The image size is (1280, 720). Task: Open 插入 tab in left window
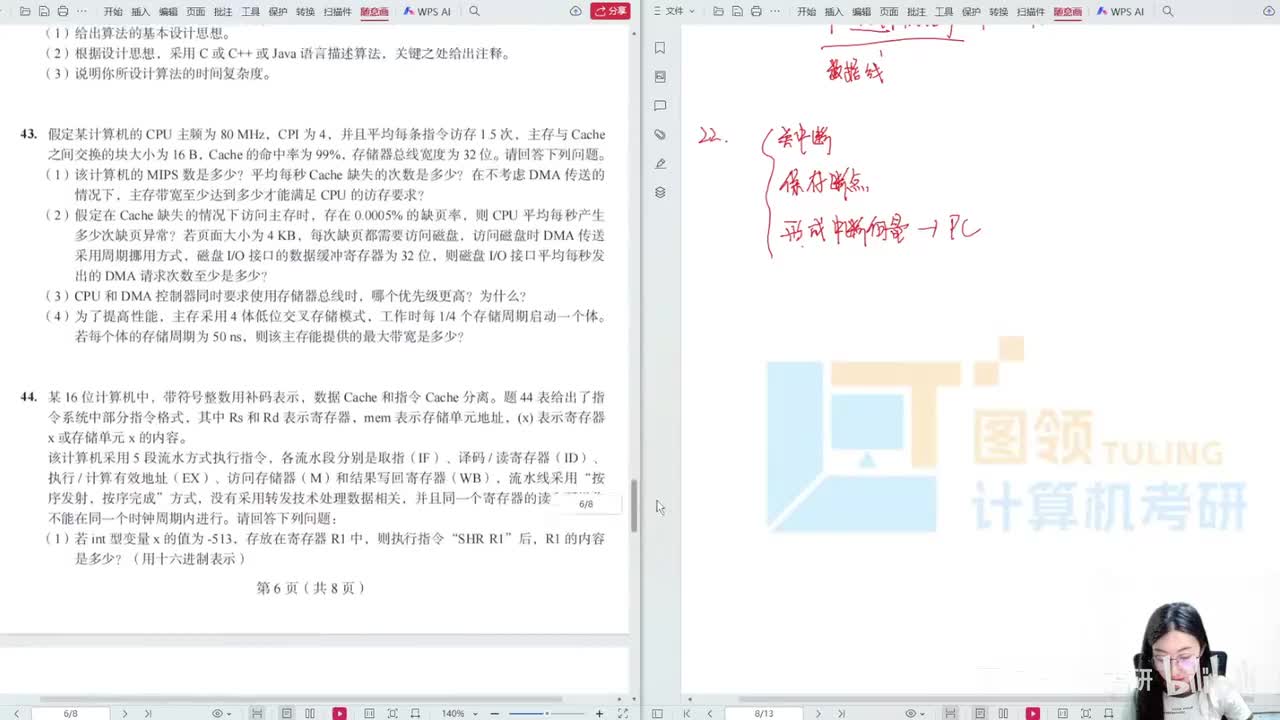141,12
